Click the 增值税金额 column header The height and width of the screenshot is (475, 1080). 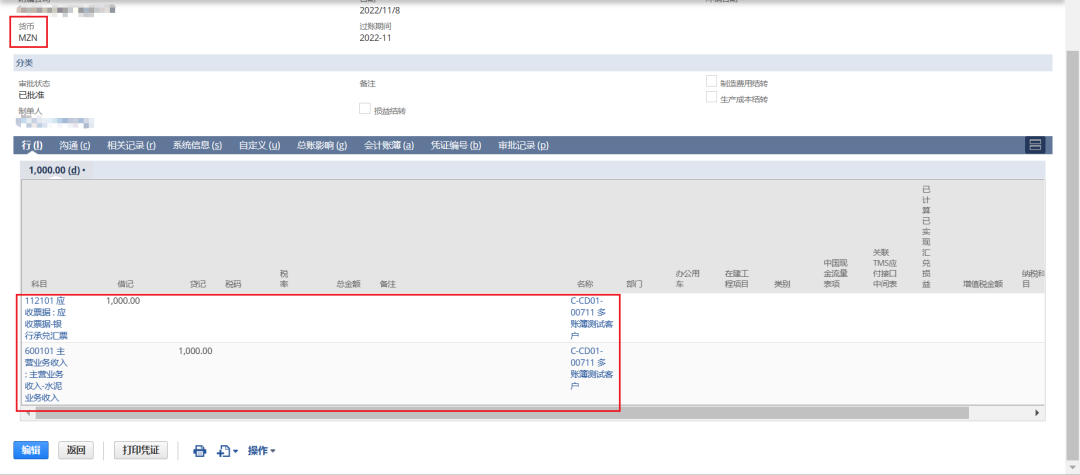(983, 284)
